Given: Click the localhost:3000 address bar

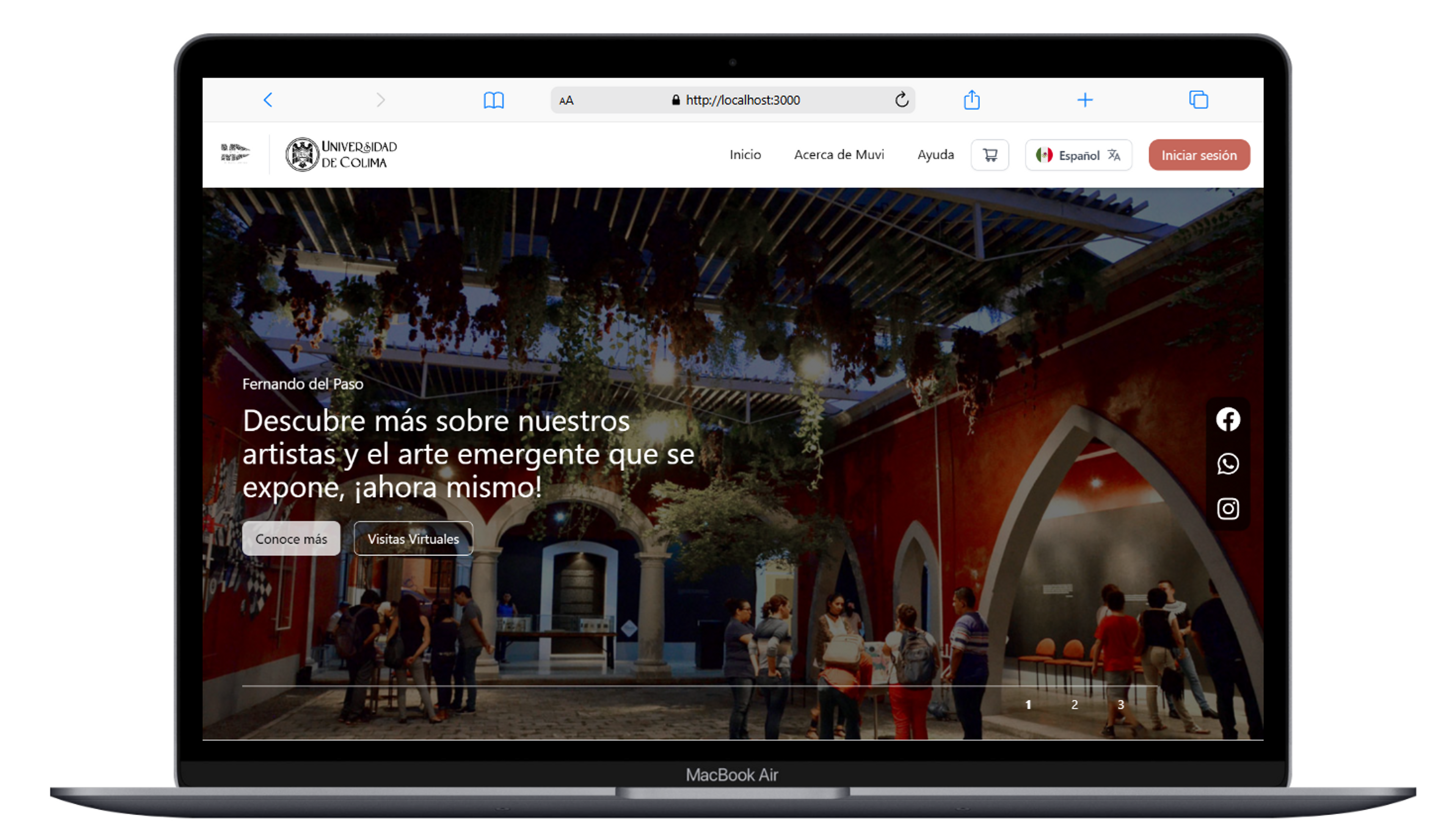Looking at the screenshot, I should click(x=733, y=100).
